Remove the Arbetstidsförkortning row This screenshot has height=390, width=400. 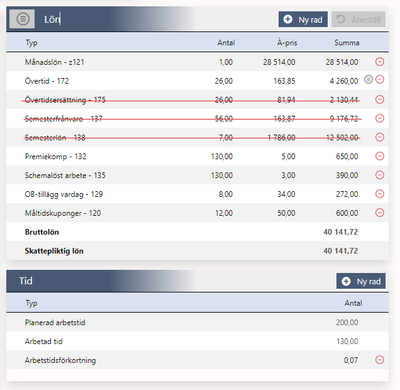point(380,360)
